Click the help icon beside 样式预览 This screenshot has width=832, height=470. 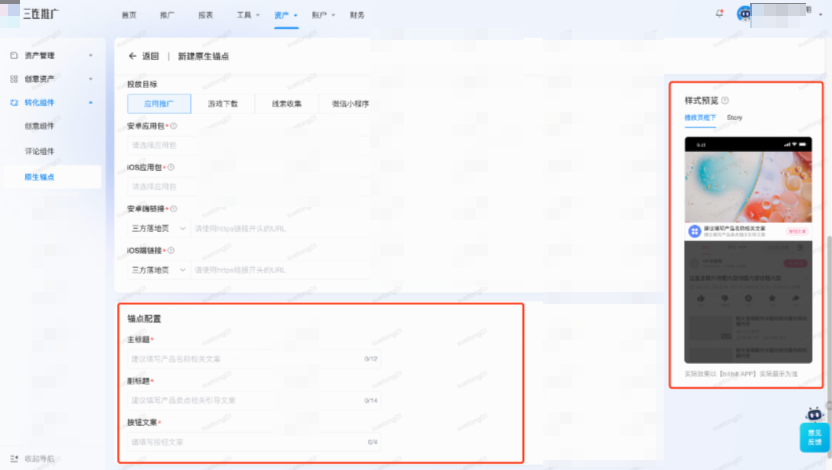pos(725,100)
